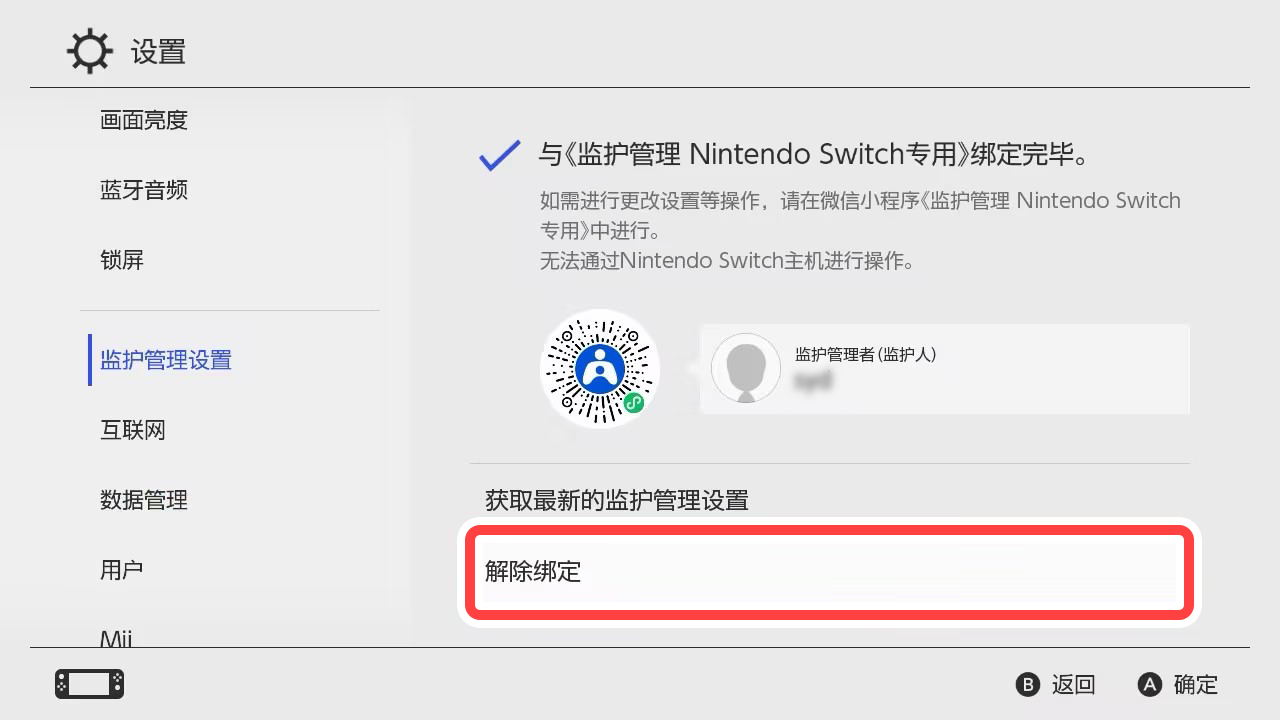Click the Switch console controller icon
Image resolution: width=1280 pixels, height=720 pixels.
click(90, 684)
